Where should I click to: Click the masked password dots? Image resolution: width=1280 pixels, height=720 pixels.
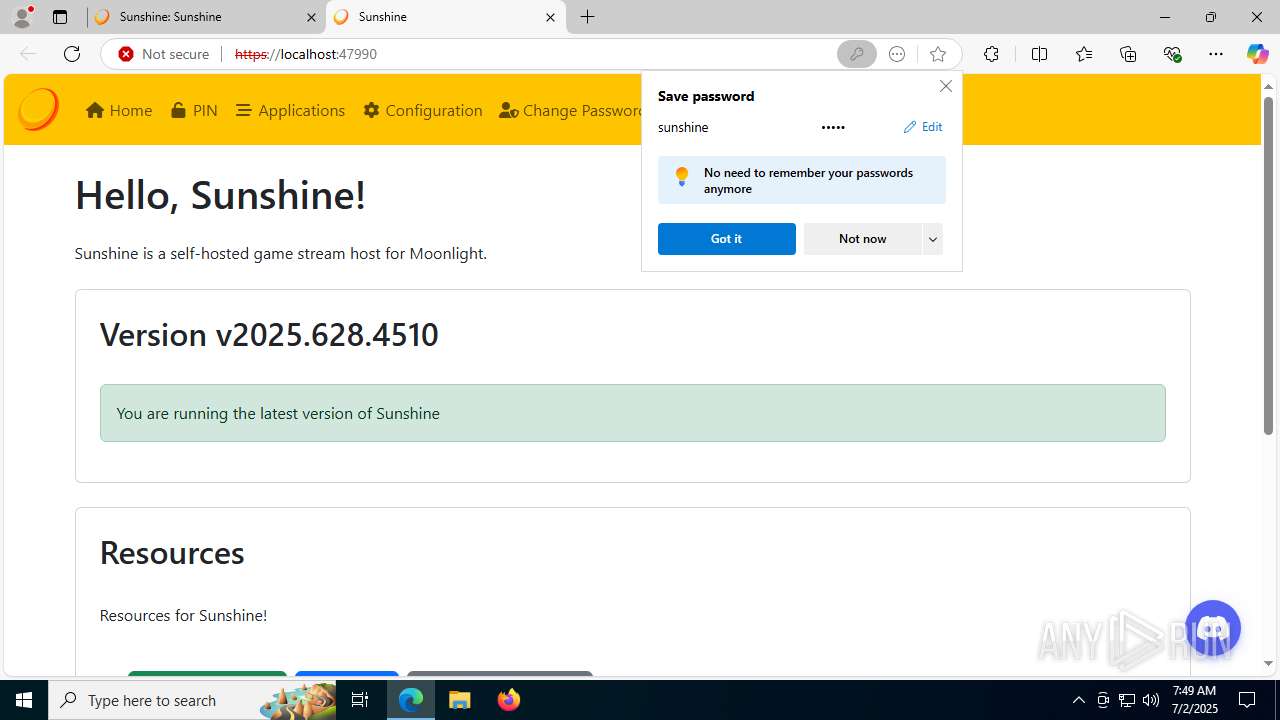833,127
